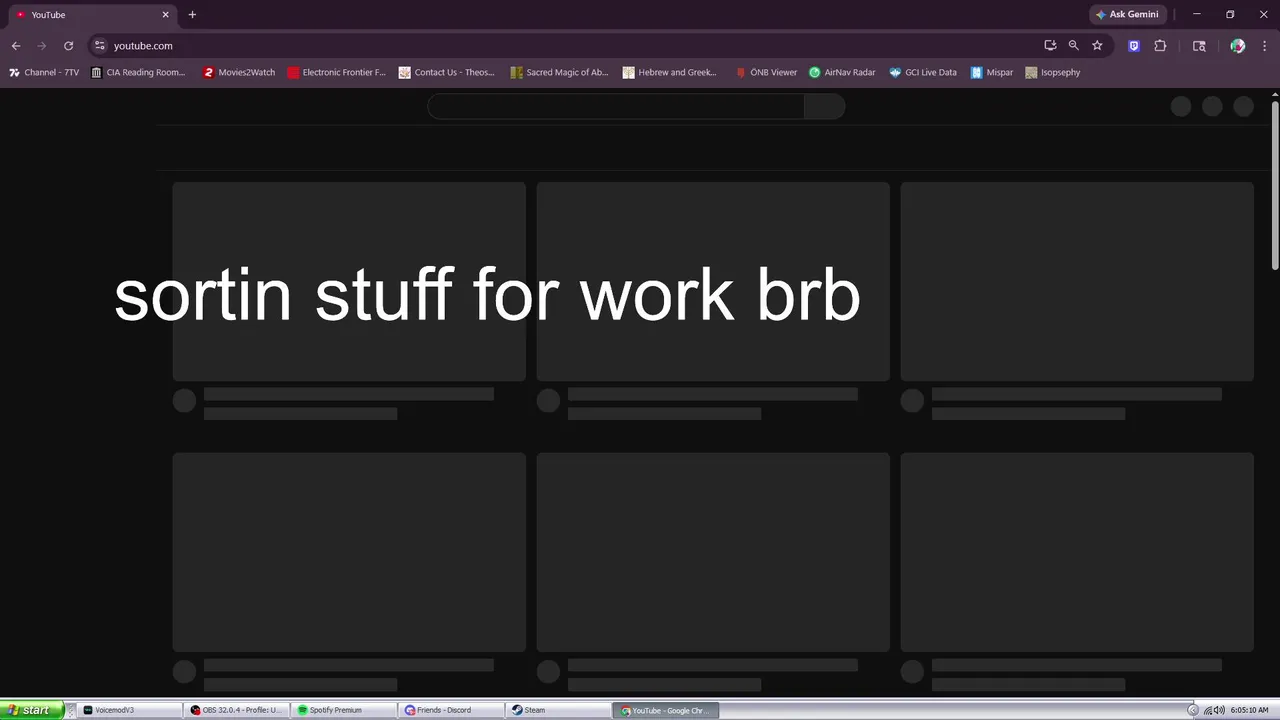The width and height of the screenshot is (1280, 720).
Task: Open a new tab with plus button
Action: [192, 15]
